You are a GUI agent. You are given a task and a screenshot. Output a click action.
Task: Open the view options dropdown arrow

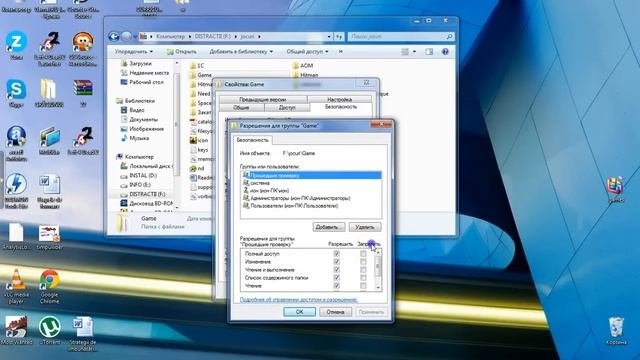coord(414,51)
